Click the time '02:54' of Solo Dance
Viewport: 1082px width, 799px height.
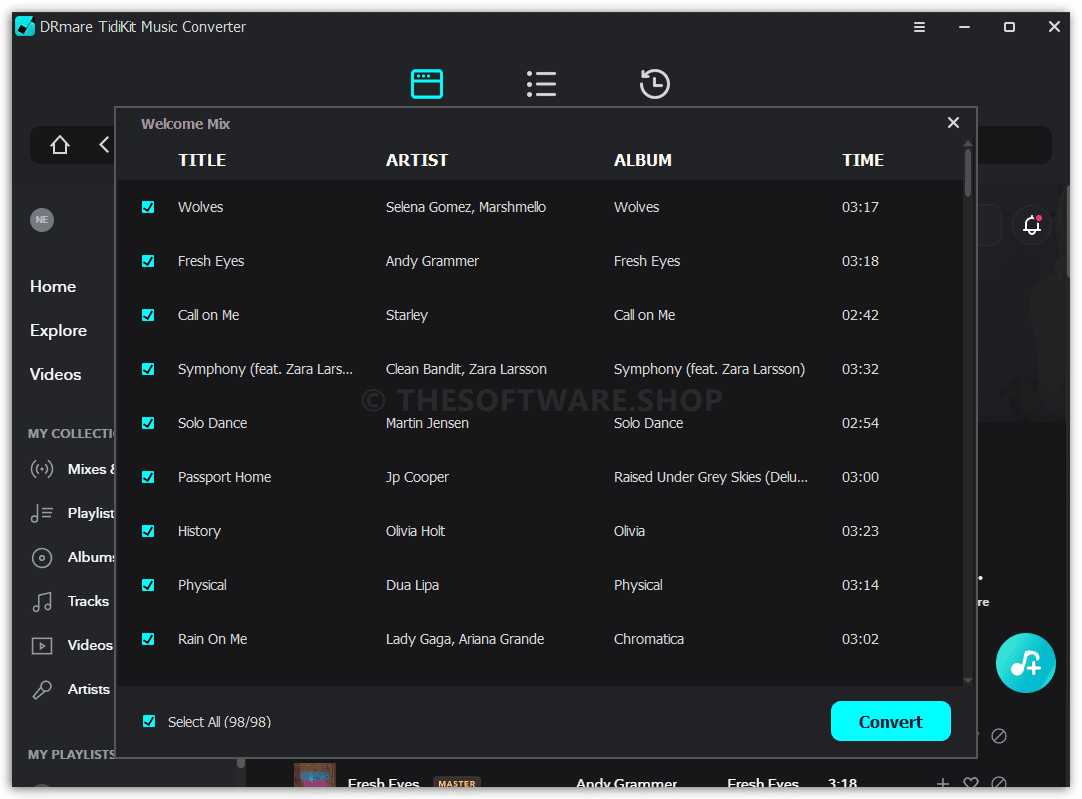coord(860,423)
